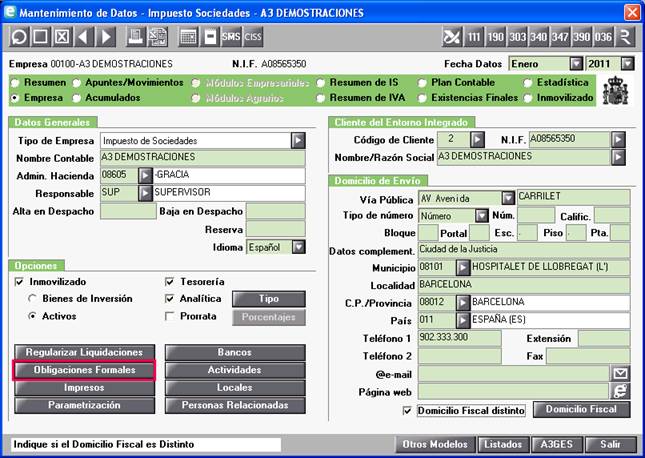Click the Obligaciones Formales button
This screenshot has width=645, height=458.
pos(84,370)
